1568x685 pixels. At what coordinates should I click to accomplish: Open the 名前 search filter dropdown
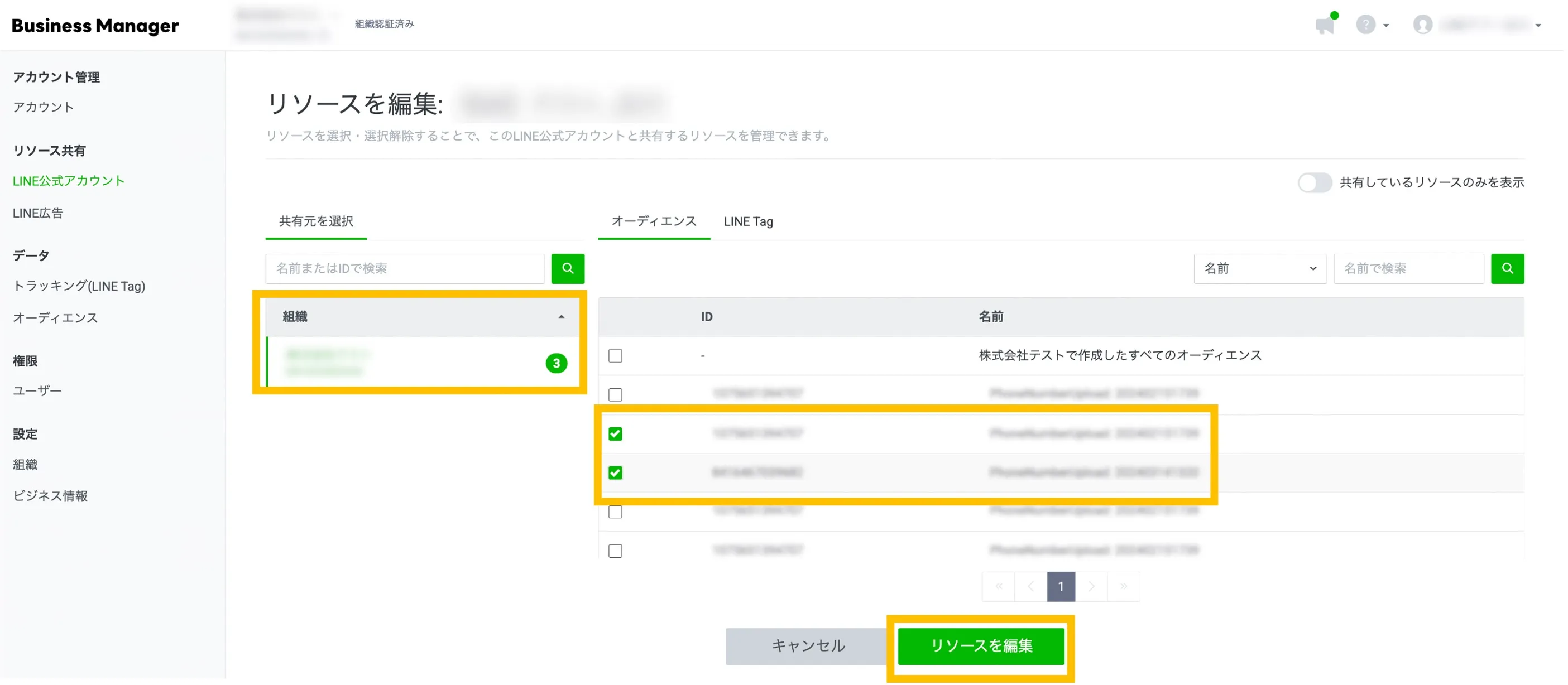click(1259, 268)
